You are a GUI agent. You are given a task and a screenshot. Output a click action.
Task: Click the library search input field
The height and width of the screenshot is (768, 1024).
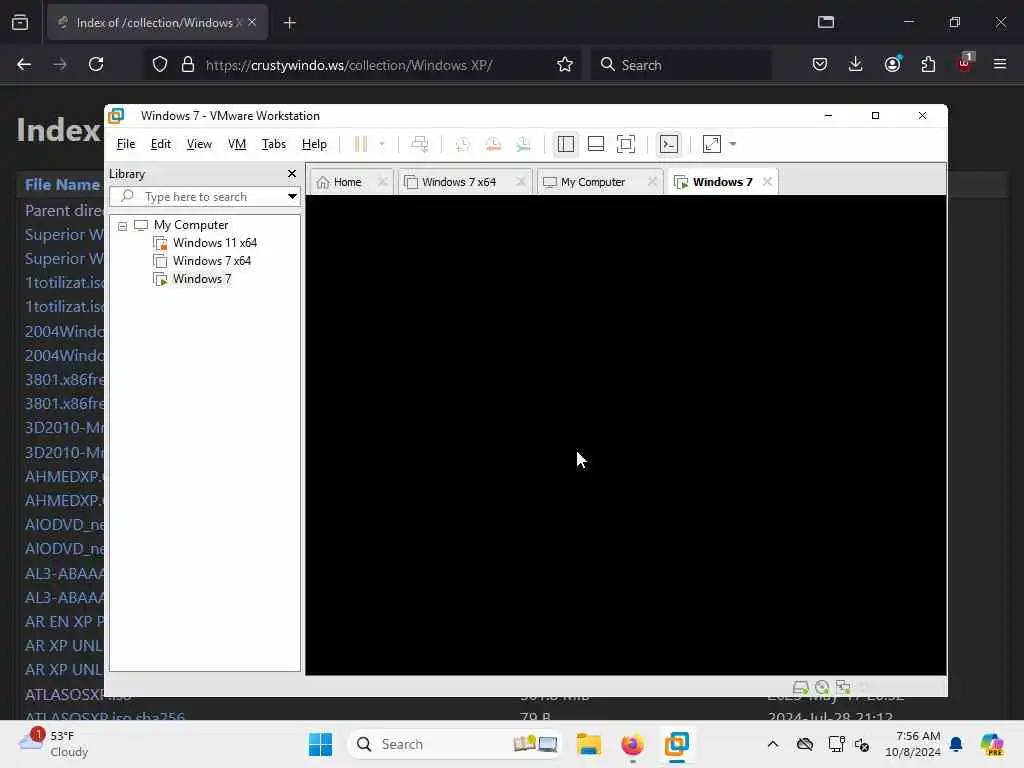click(199, 197)
